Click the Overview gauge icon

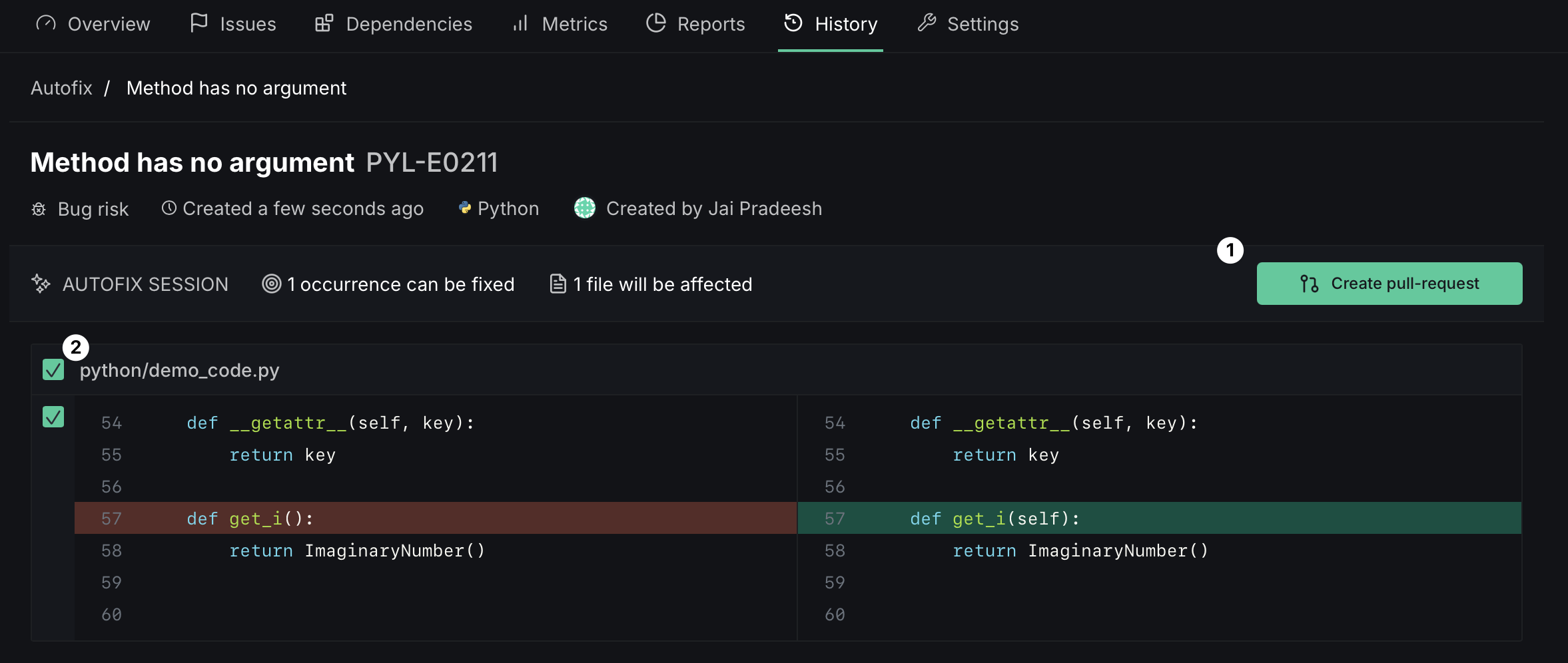coord(46,23)
